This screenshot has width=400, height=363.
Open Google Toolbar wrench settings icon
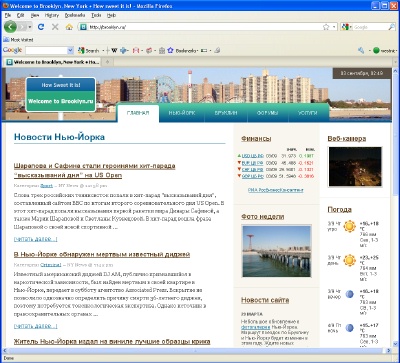361,51
